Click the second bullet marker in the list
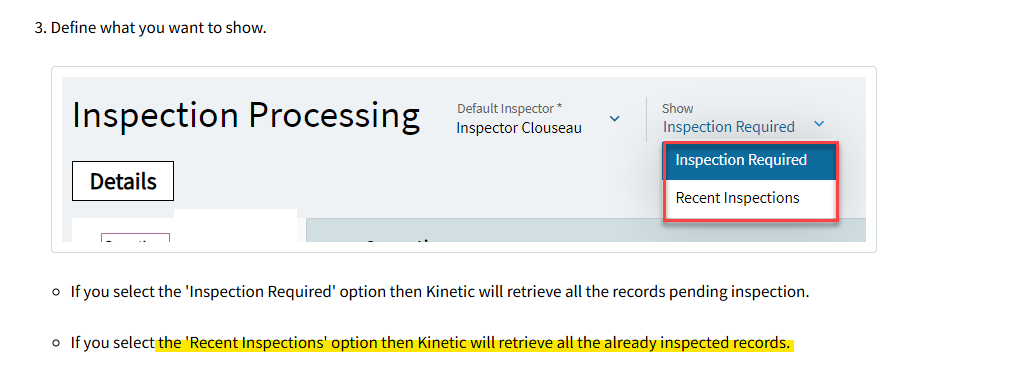The width and height of the screenshot is (1021, 368). (x=57, y=343)
